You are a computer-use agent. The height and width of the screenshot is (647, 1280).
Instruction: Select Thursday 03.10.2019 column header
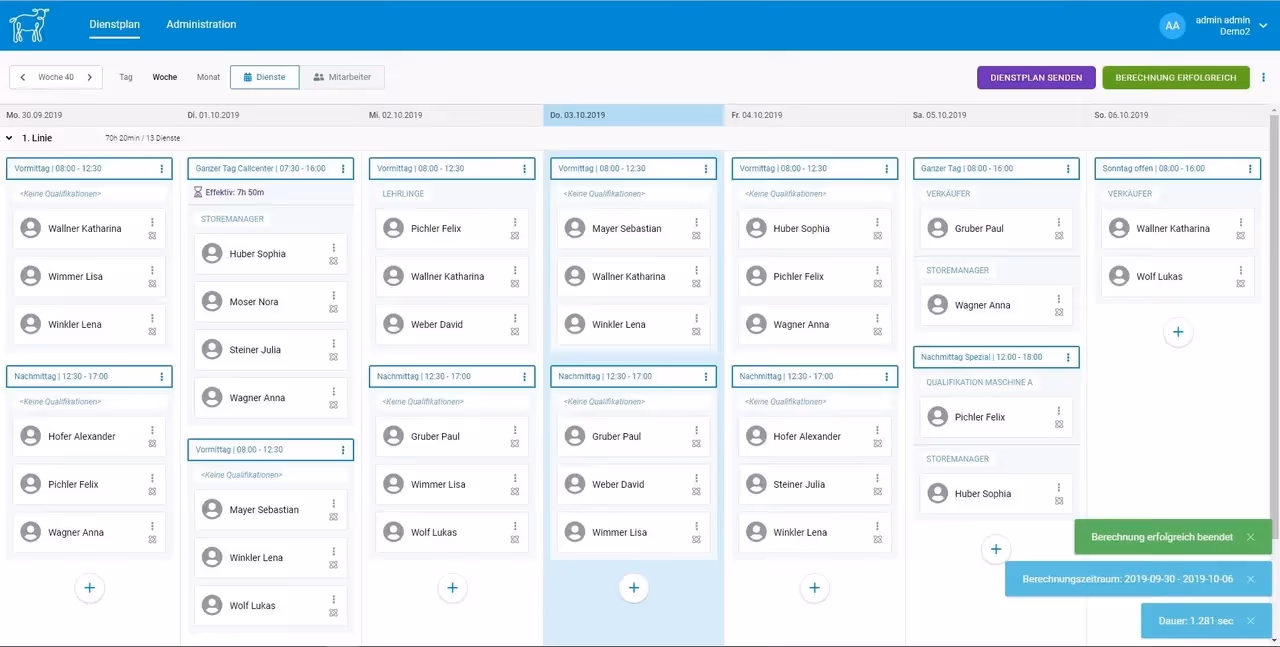(633, 115)
